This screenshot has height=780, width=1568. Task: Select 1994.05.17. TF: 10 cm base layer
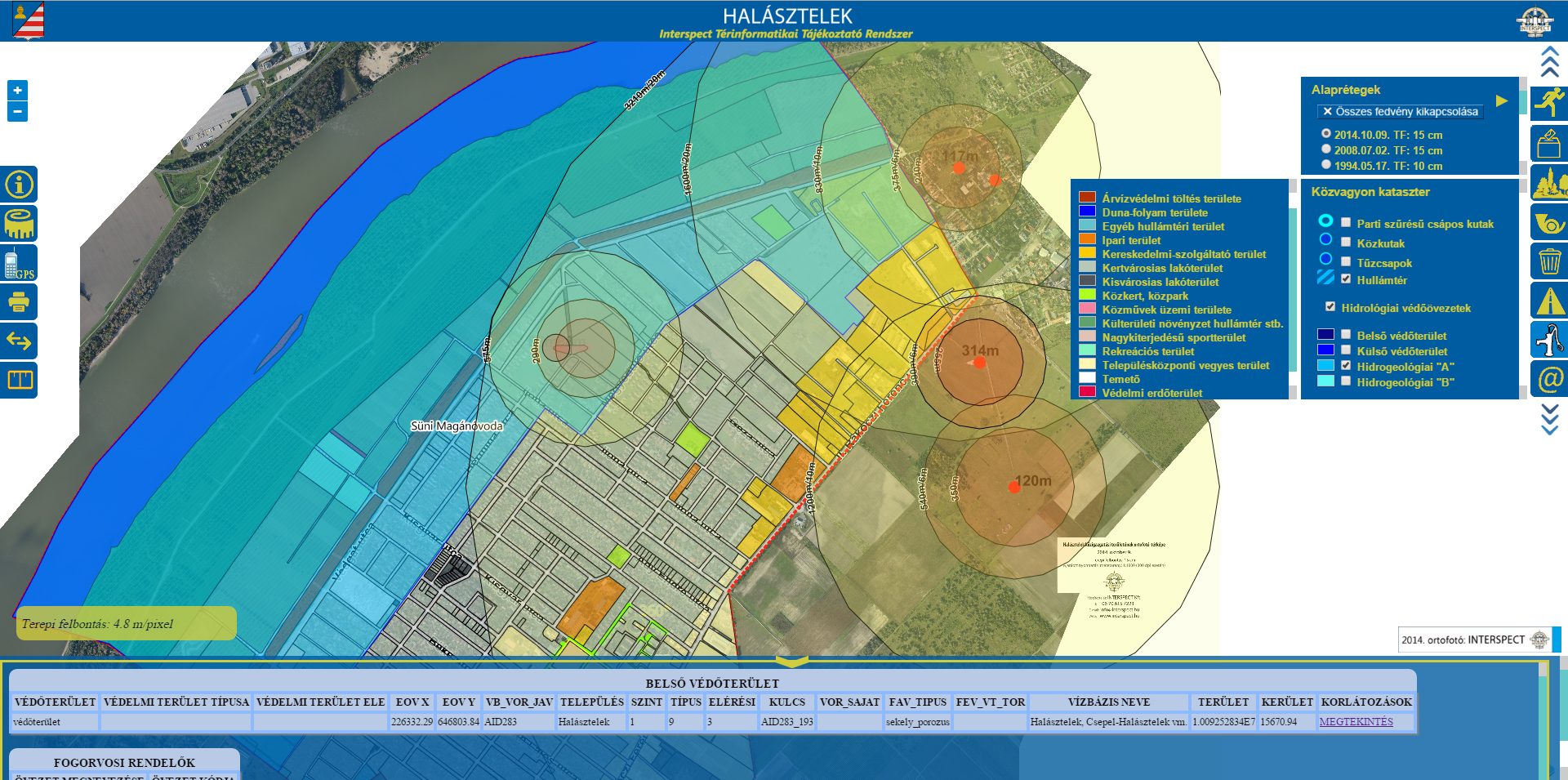1326,164
